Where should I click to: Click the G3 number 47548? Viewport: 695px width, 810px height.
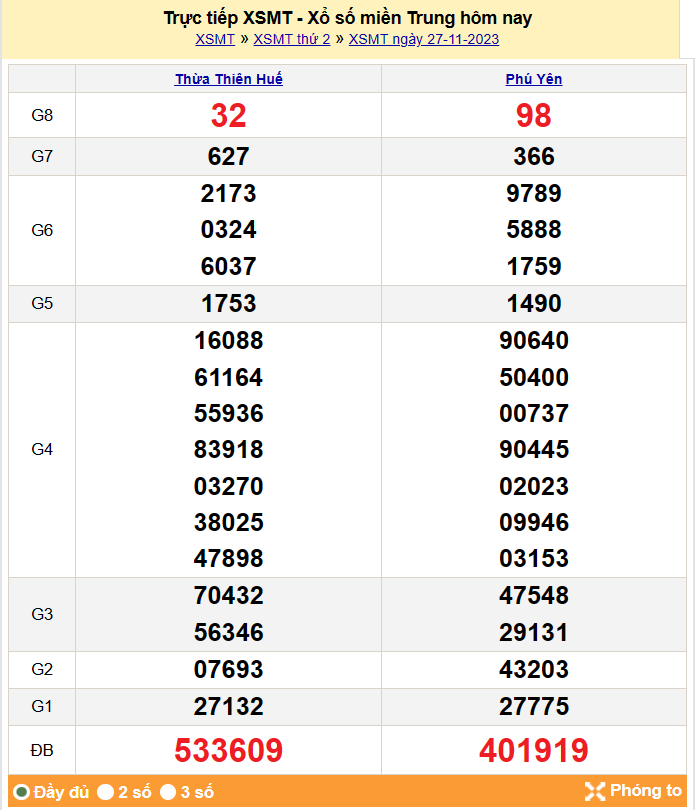pos(534,596)
